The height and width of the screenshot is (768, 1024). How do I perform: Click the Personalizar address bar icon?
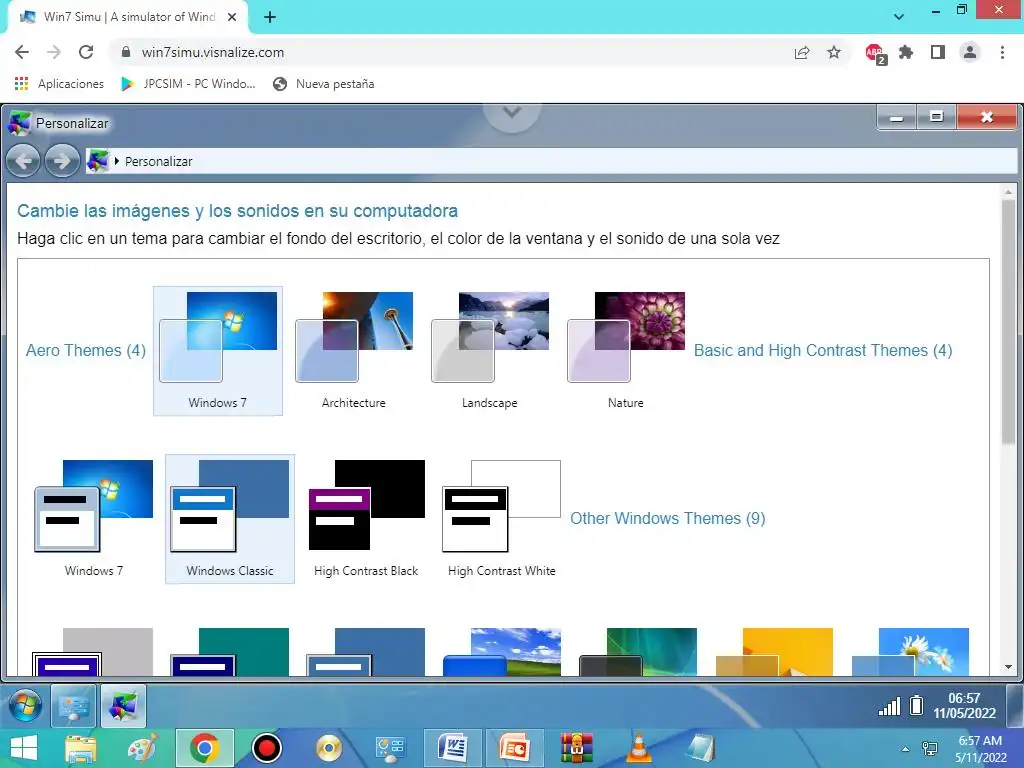(98, 161)
